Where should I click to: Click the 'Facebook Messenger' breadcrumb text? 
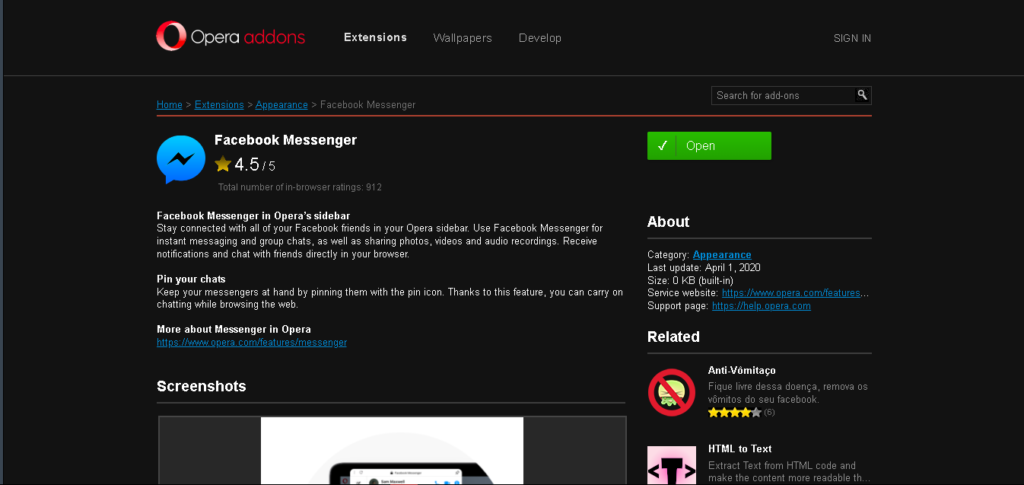pyautogui.click(x=368, y=104)
